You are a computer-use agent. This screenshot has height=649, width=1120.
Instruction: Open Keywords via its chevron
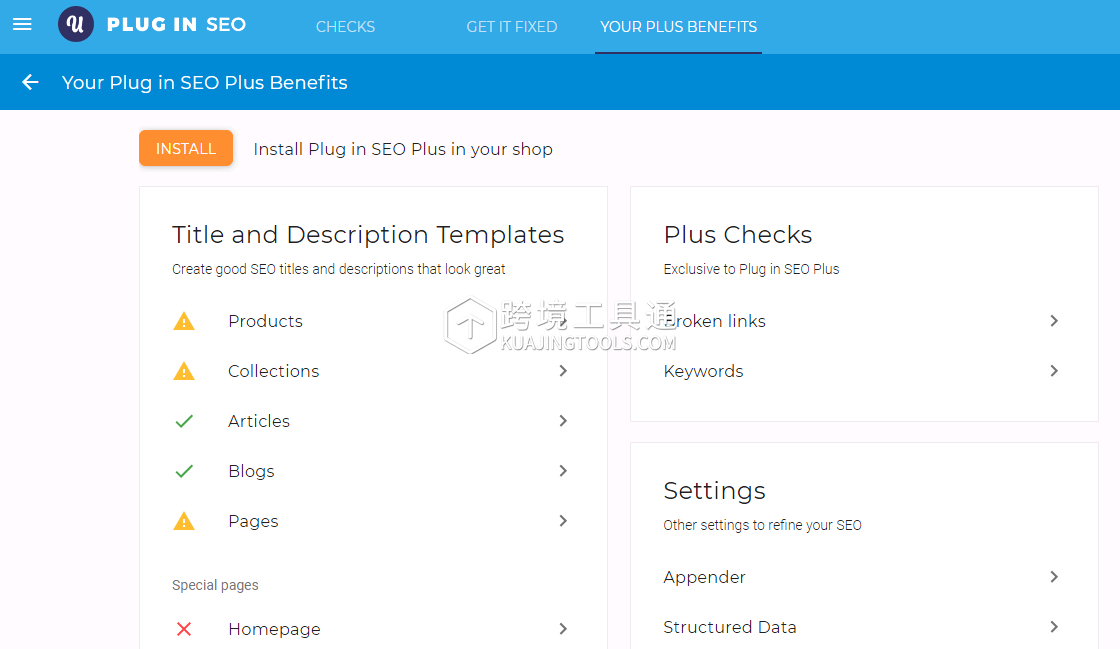[x=1054, y=371]
